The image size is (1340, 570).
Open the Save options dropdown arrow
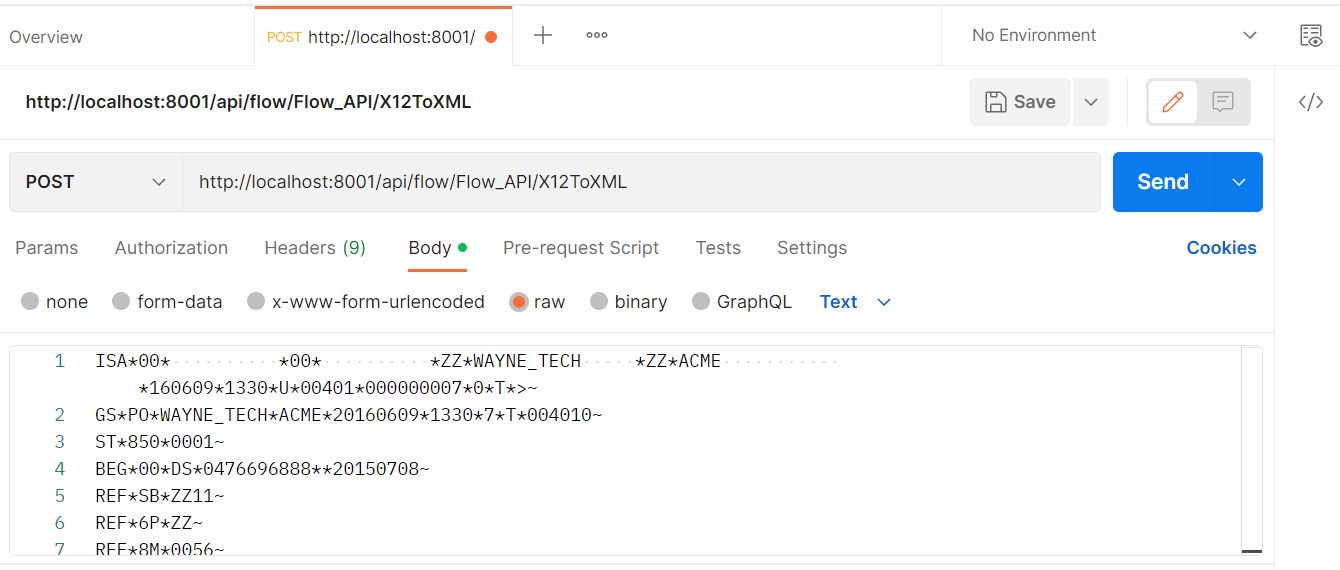point(1091,102)
